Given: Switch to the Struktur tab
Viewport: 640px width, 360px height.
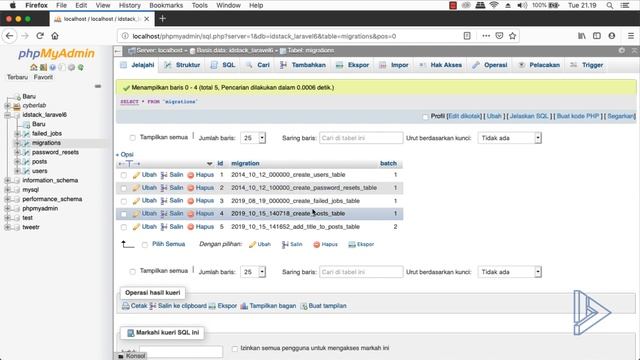Looking at the screenshot, I should coord(182,65).
